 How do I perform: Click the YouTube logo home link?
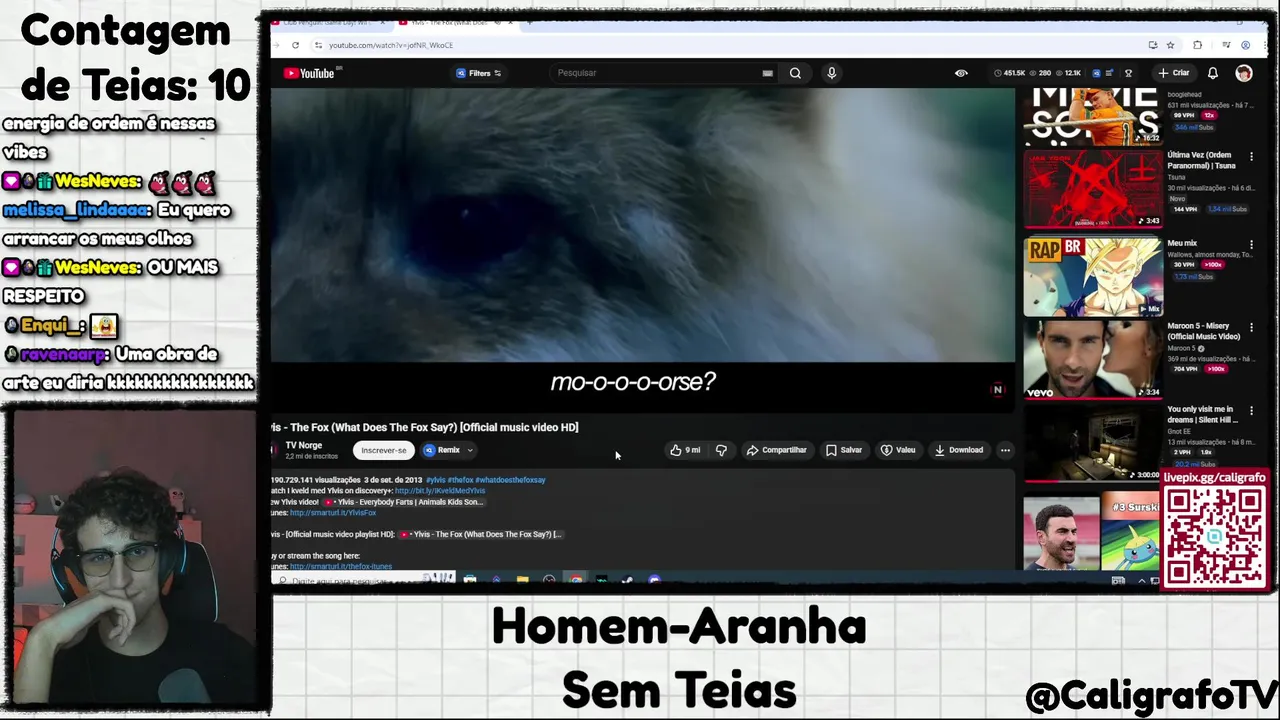tap(309, 73)
